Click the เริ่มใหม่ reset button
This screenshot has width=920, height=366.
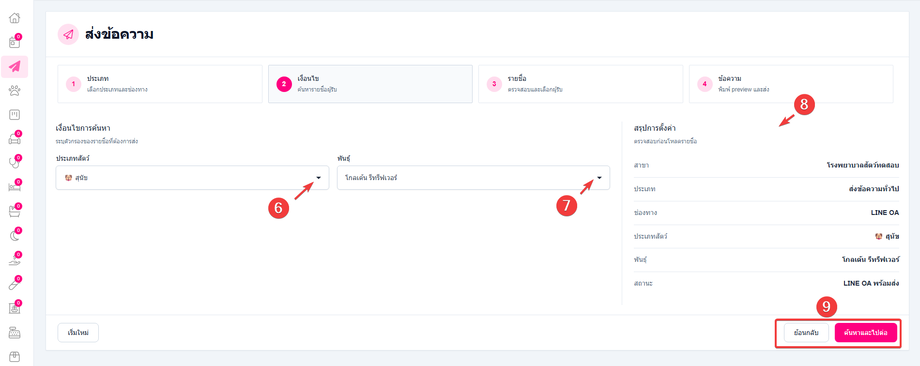pyautogui.click(x=78, y=333)
